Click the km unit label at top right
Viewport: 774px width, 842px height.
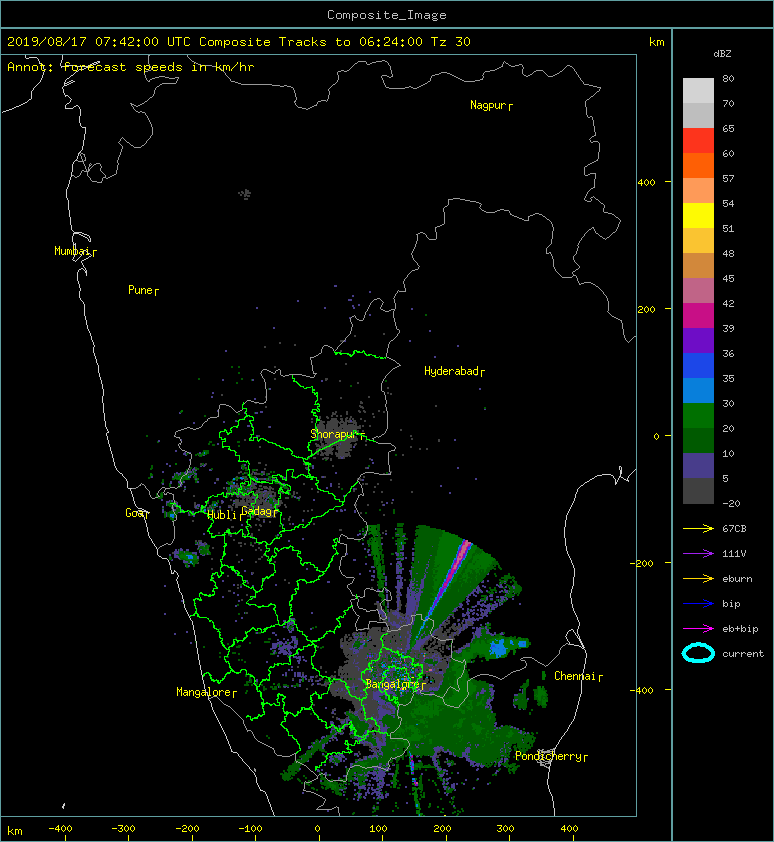656,42
